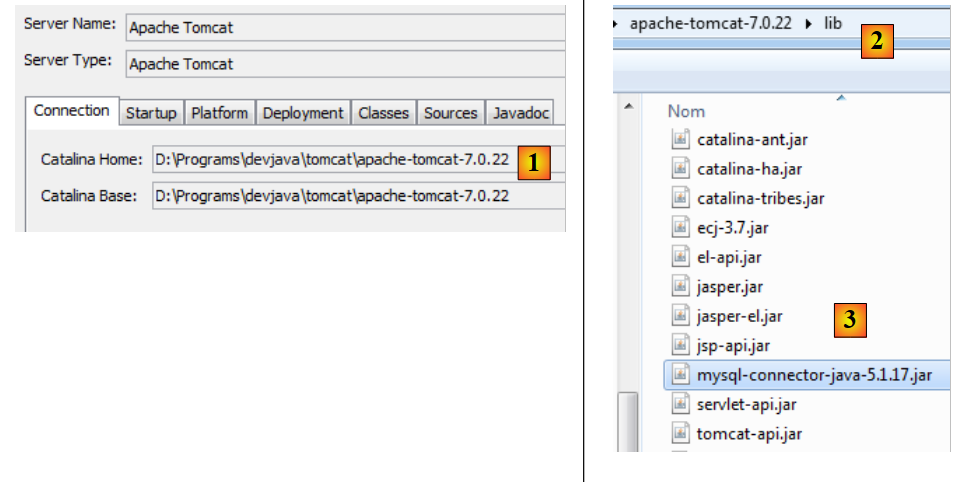
Task: Select the Deployment tab
Action: click(303, 113)
